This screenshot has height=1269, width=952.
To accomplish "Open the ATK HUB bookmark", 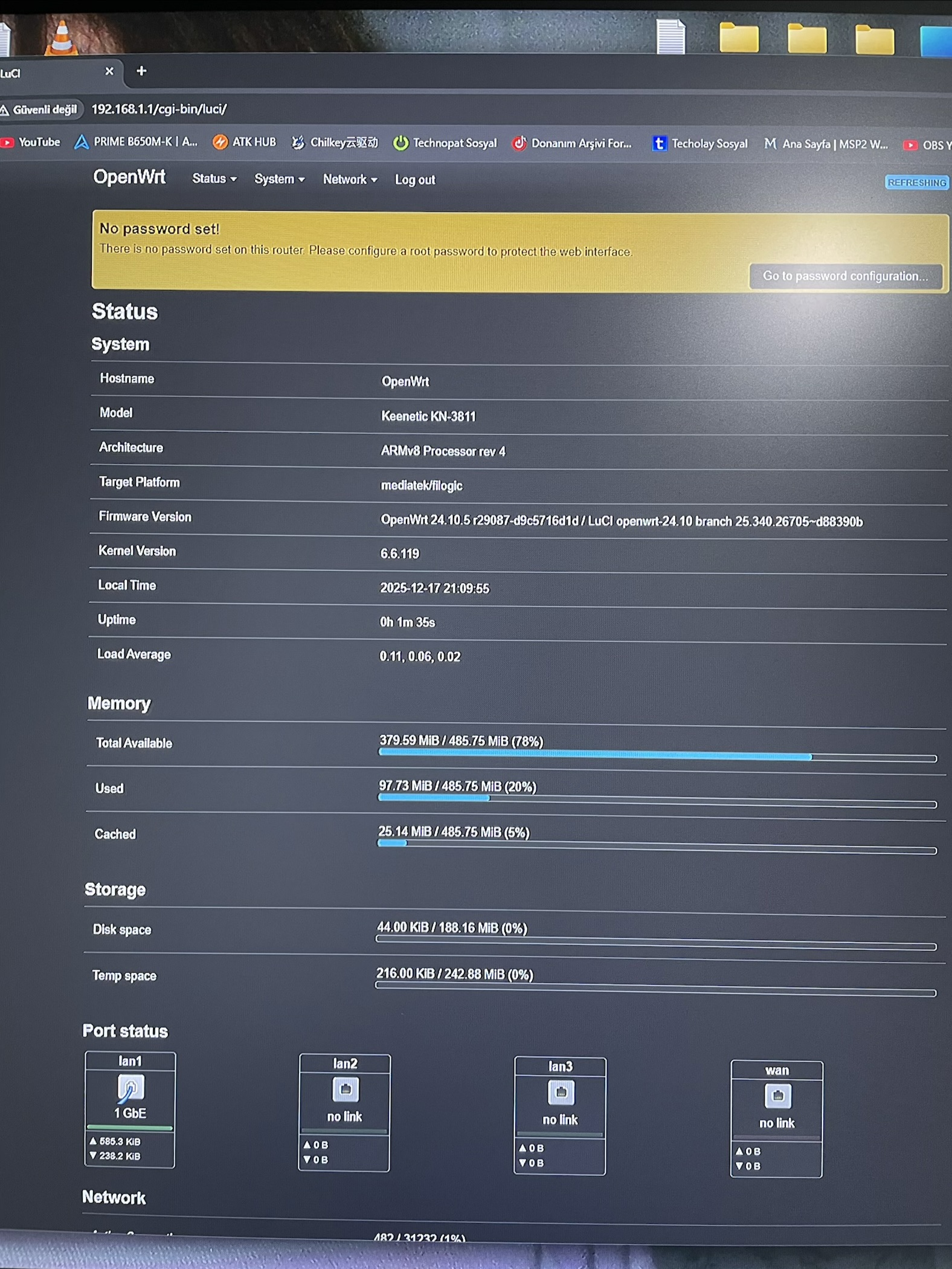I will click(244, 142).
